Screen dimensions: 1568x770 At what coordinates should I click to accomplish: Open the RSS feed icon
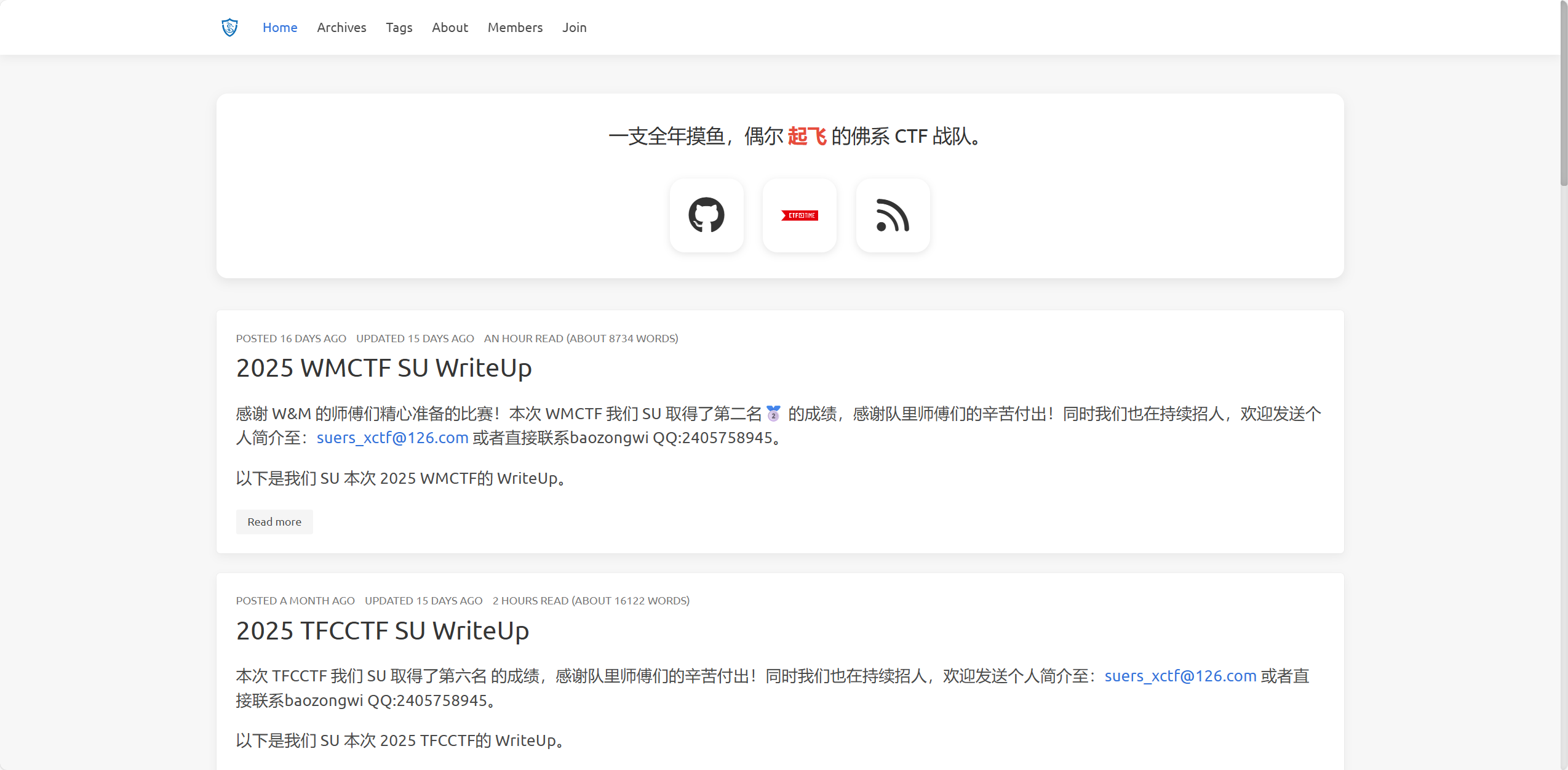[x=893, y=215]
